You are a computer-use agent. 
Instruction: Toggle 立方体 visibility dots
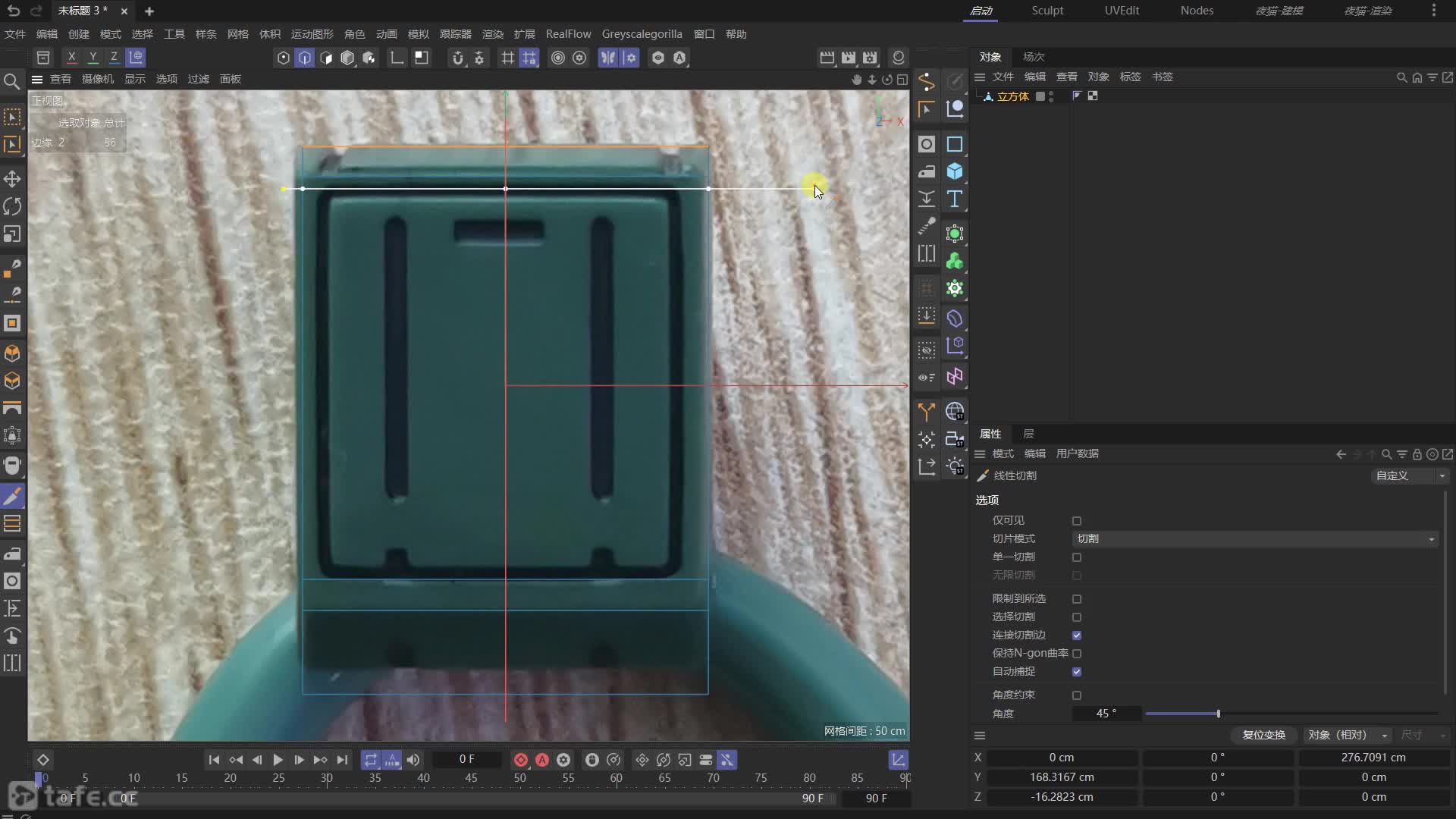coord(1051,96)
